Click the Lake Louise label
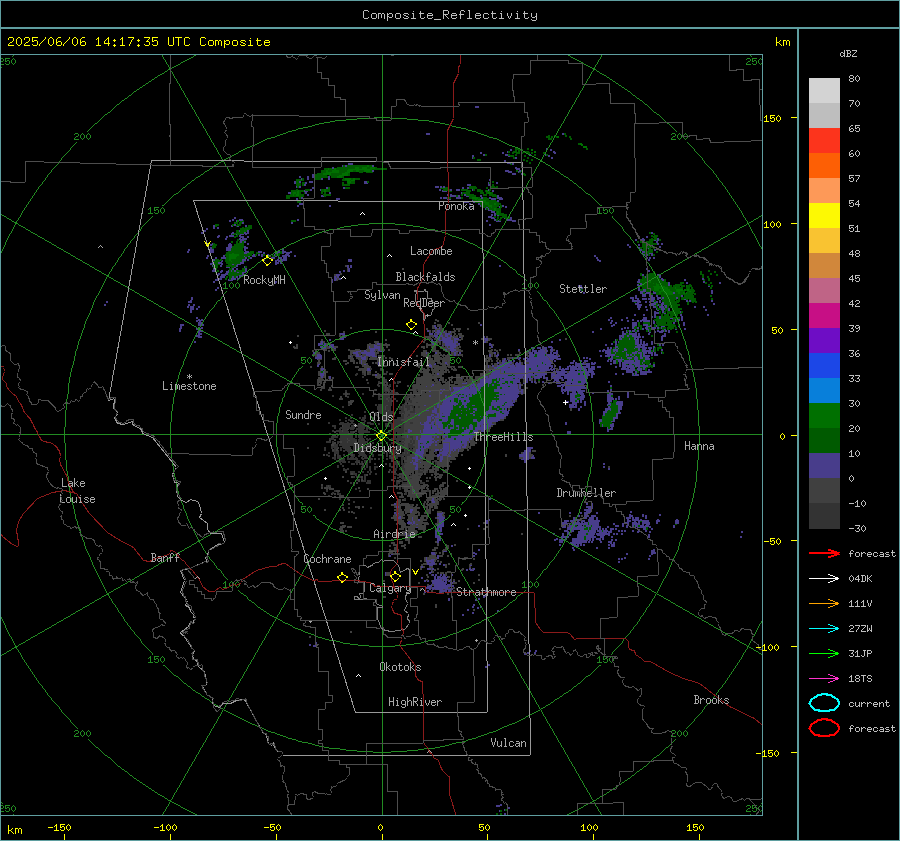This screenshot has height=841, width=900. point(77,491)
